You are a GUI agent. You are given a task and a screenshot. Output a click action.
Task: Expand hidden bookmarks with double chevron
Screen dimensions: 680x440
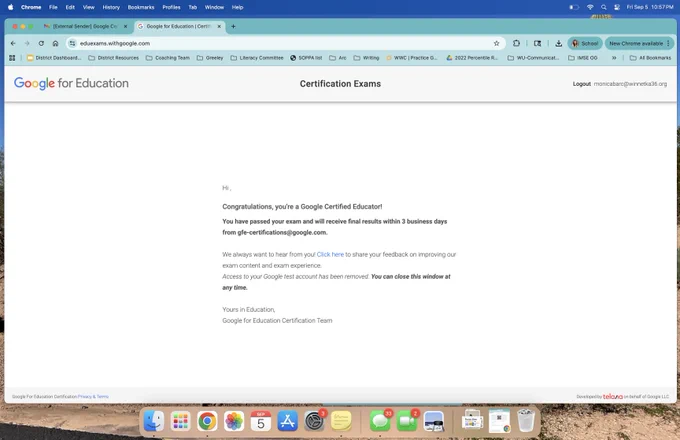pyautogui.click(x=614, y=58)
